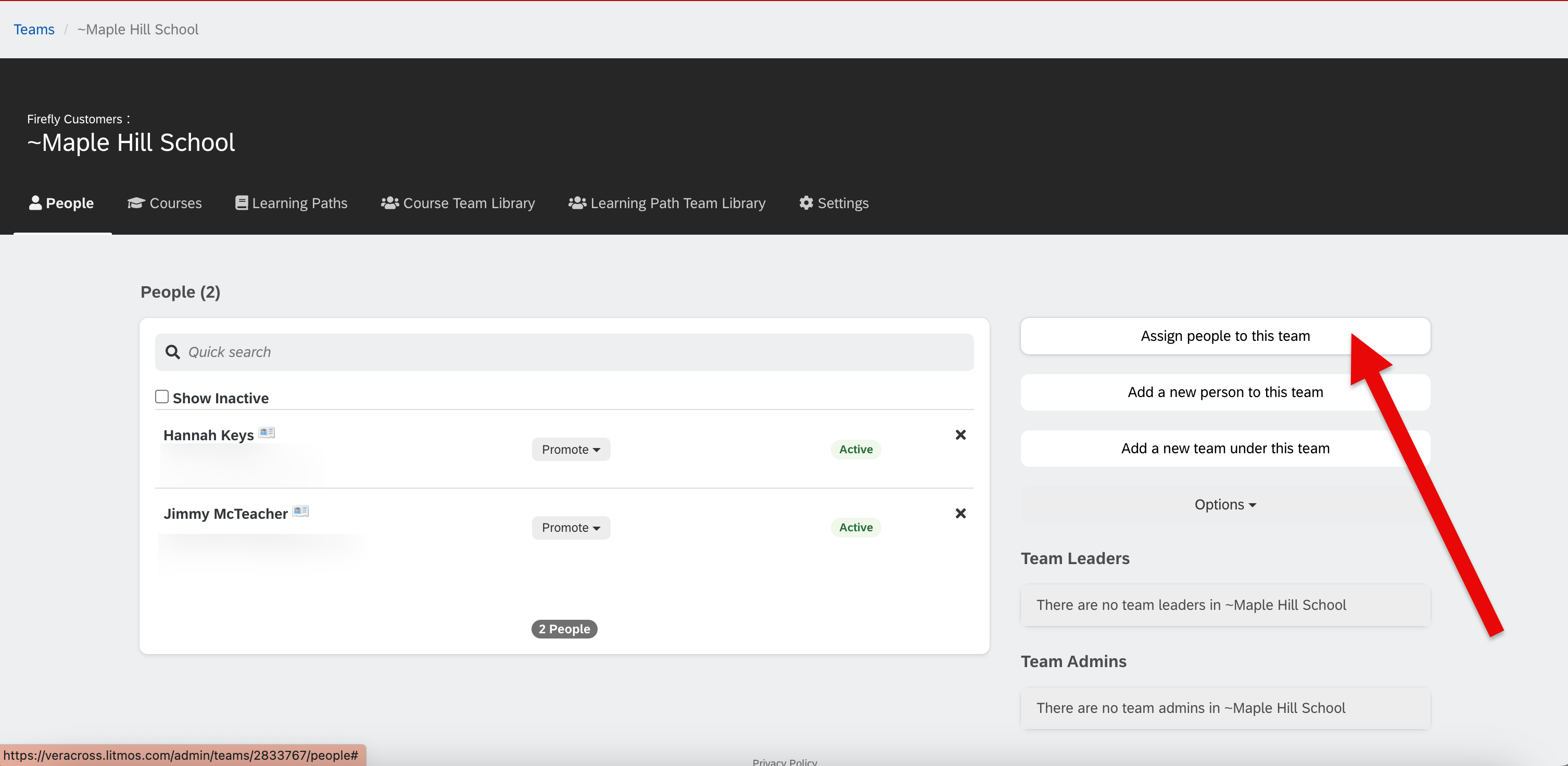Click the People tab person icon
The width and height of the screenshot is (1568, 766).
(x=35, y=202)
